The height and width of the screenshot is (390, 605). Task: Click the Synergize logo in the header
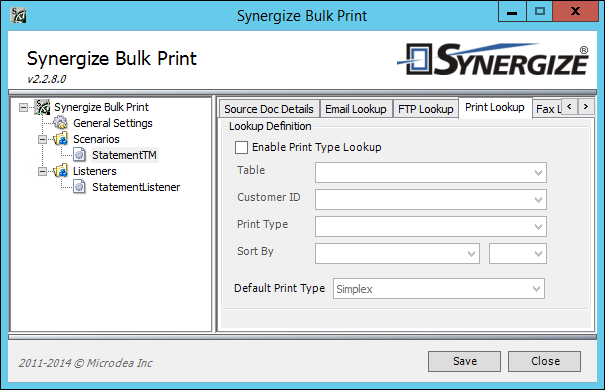[x=493, y=59]
